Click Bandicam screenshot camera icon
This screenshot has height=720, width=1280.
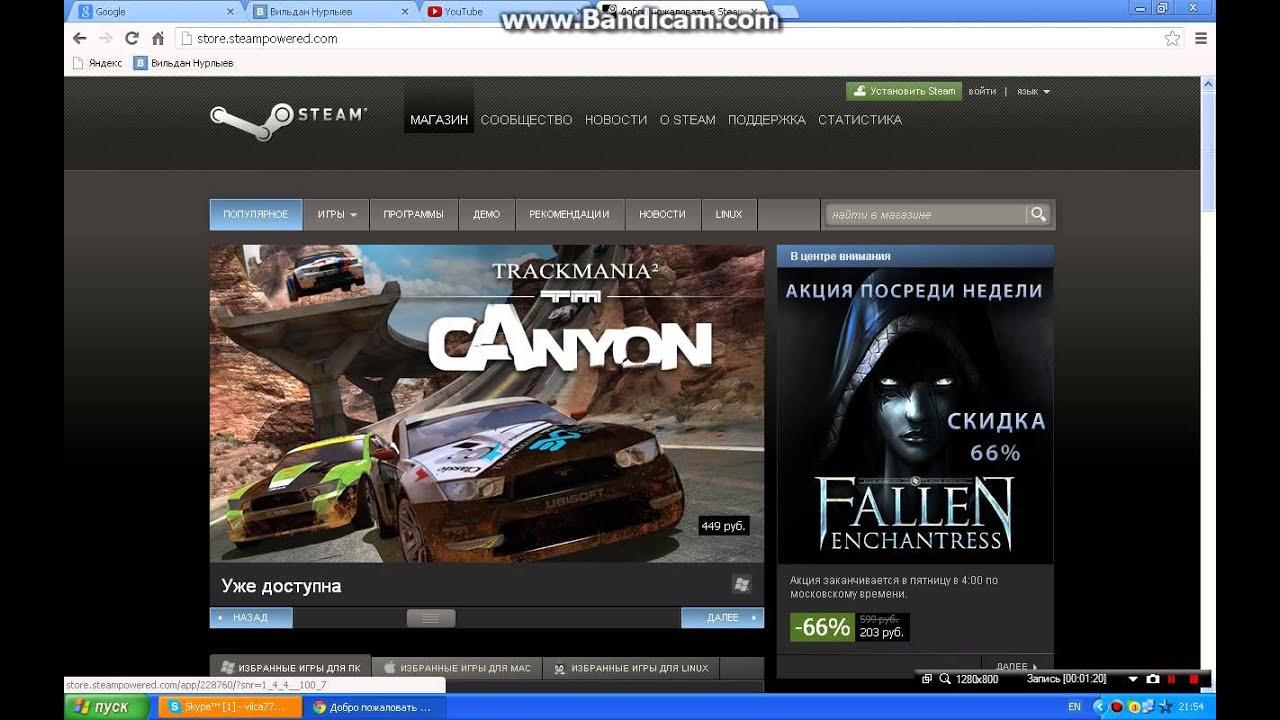click(1153, 679)
